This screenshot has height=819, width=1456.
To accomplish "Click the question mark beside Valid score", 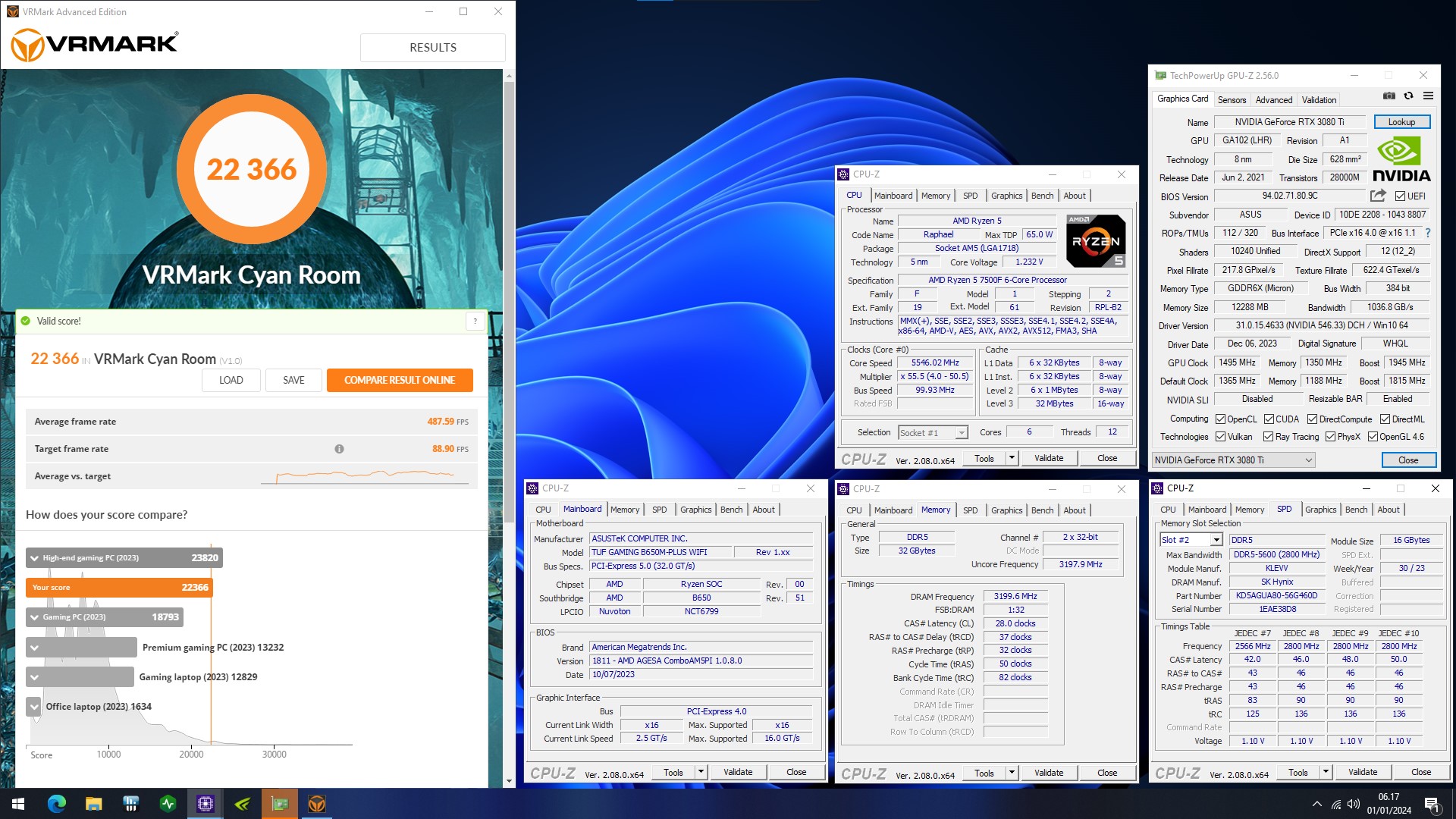I will [475, 321].
